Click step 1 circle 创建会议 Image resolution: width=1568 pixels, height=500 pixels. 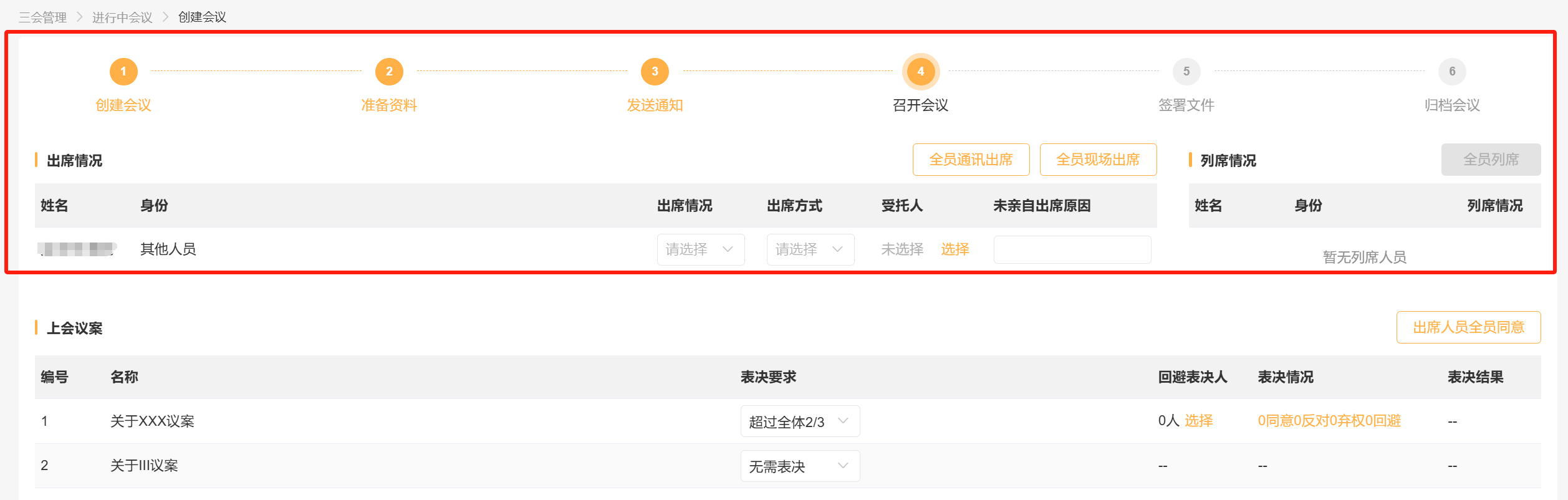point(123,72)
